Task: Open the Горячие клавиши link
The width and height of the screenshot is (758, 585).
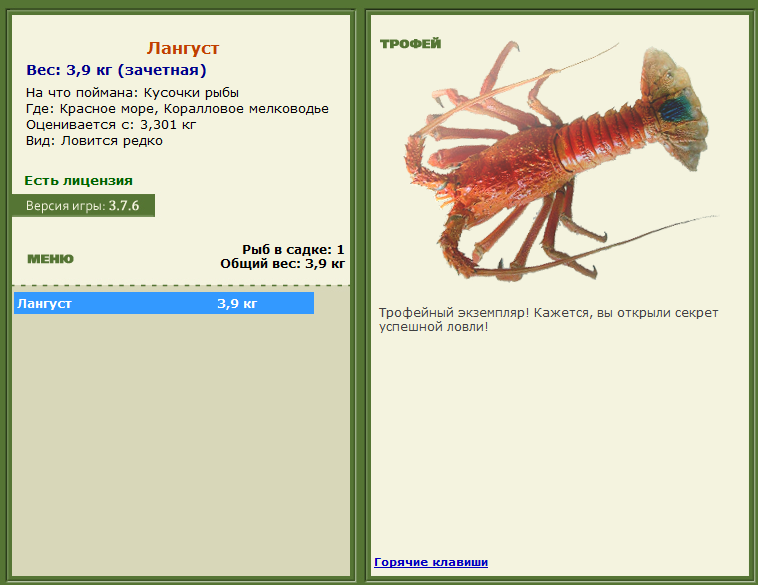Action: (x=431, y=562)
